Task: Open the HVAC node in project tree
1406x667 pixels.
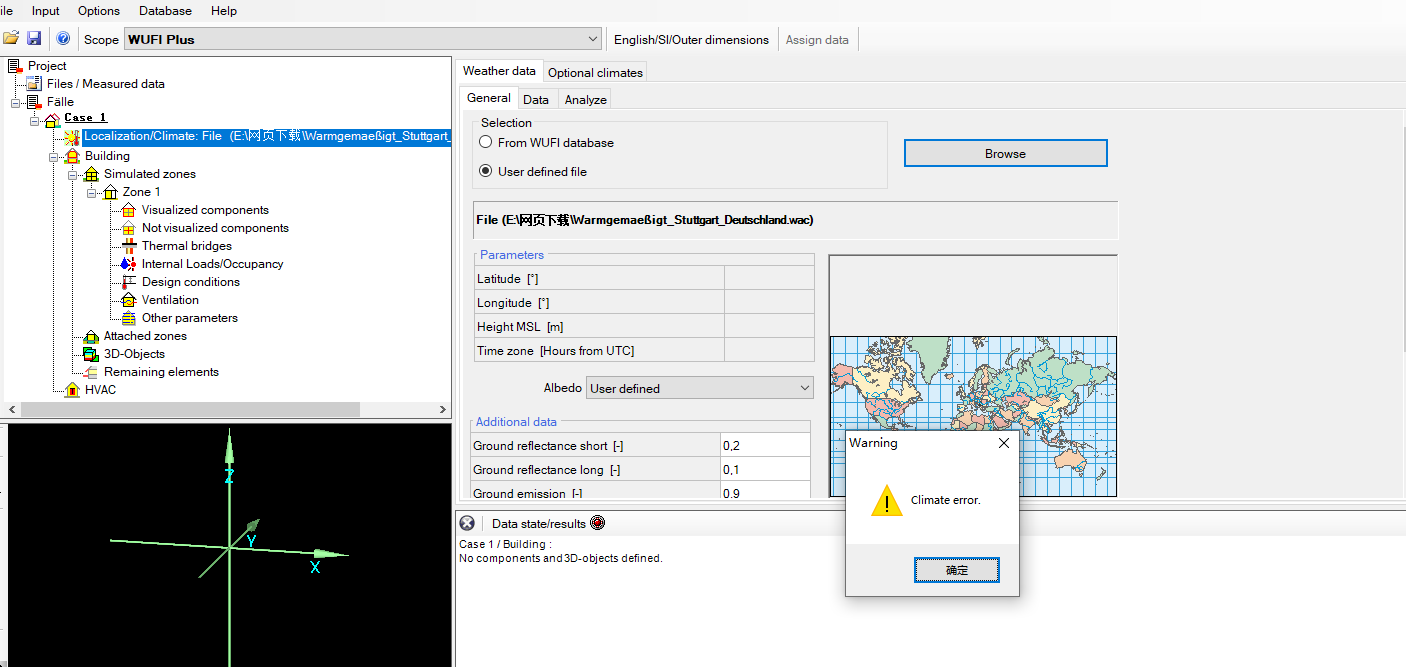Action: tap(100, 390)
